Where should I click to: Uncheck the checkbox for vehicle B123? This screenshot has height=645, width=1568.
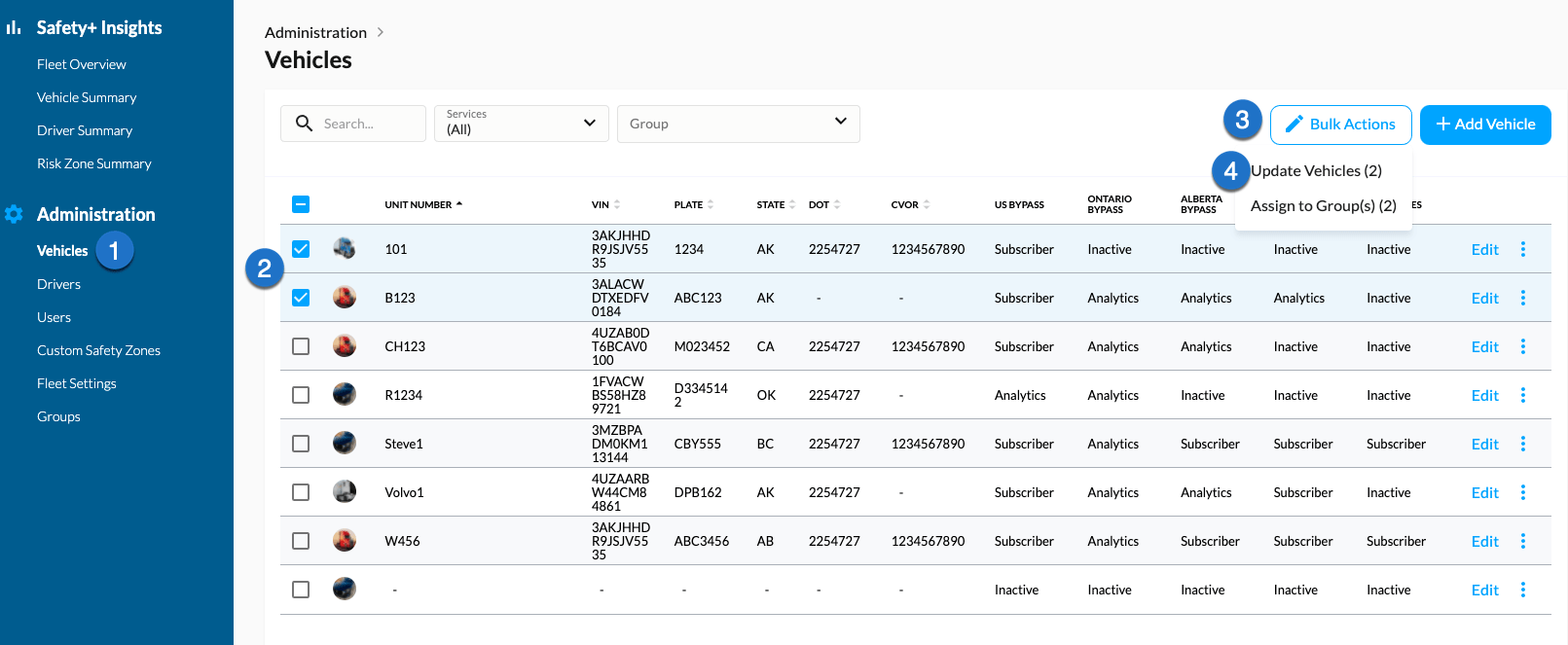[301, 298]
